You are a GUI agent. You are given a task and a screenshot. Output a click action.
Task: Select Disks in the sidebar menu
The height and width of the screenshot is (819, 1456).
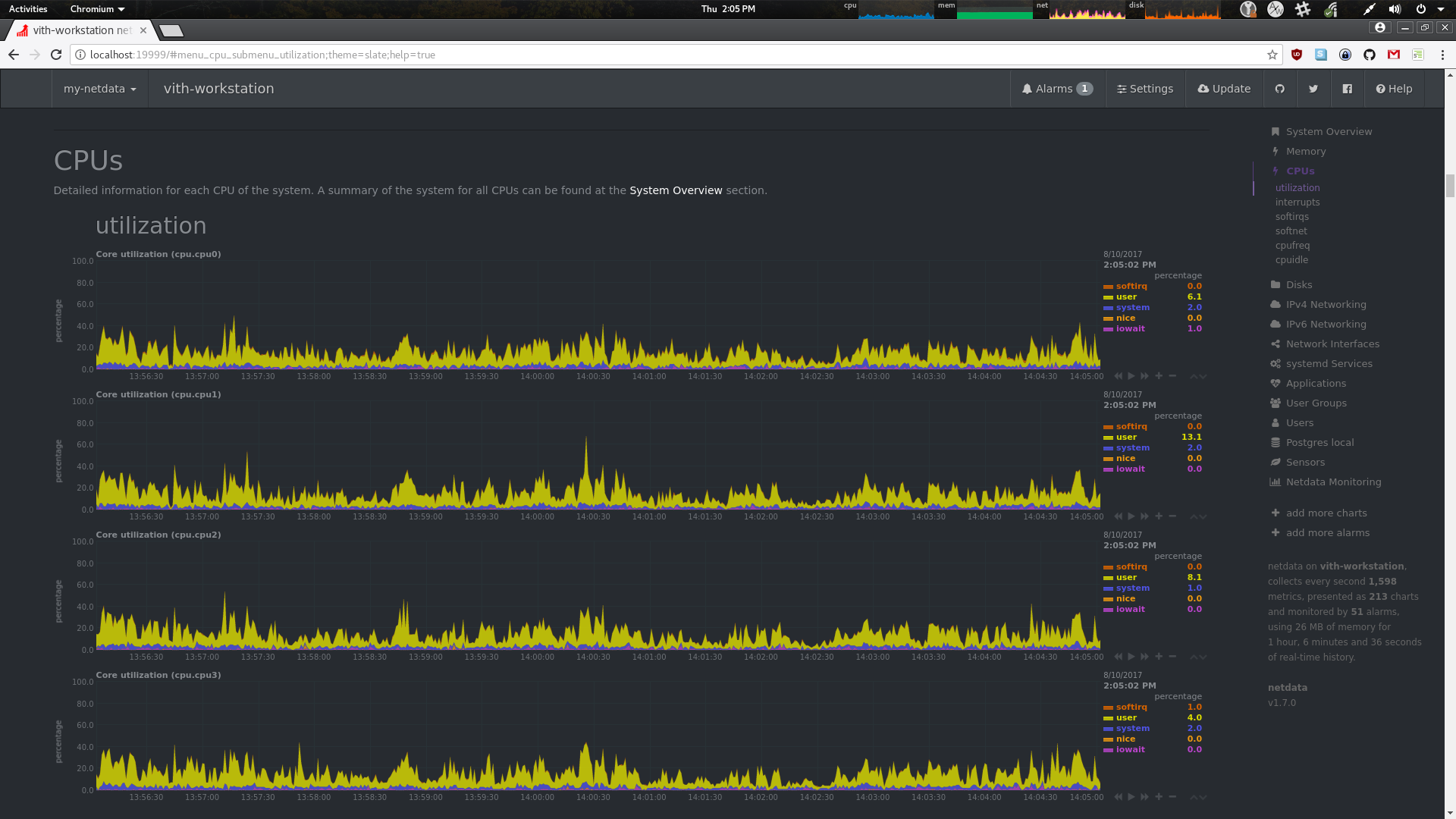[x=1298, y=284]
